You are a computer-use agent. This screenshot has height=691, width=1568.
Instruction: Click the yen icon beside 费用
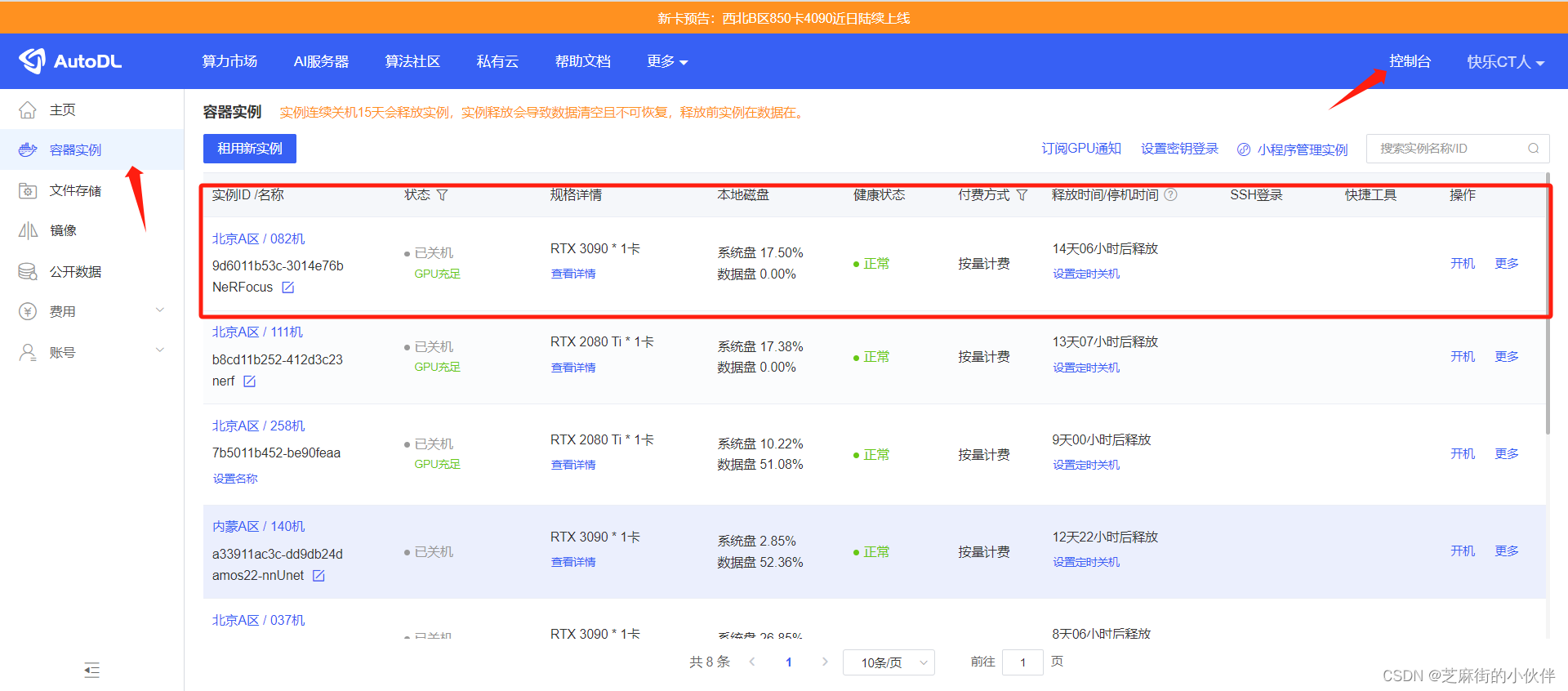[x=28, y=311]
